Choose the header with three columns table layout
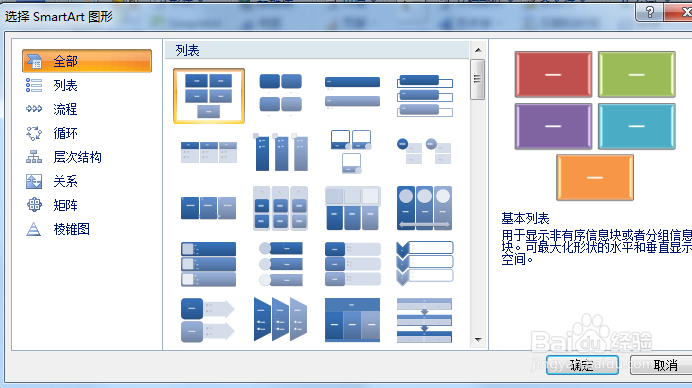 (352, 320)
